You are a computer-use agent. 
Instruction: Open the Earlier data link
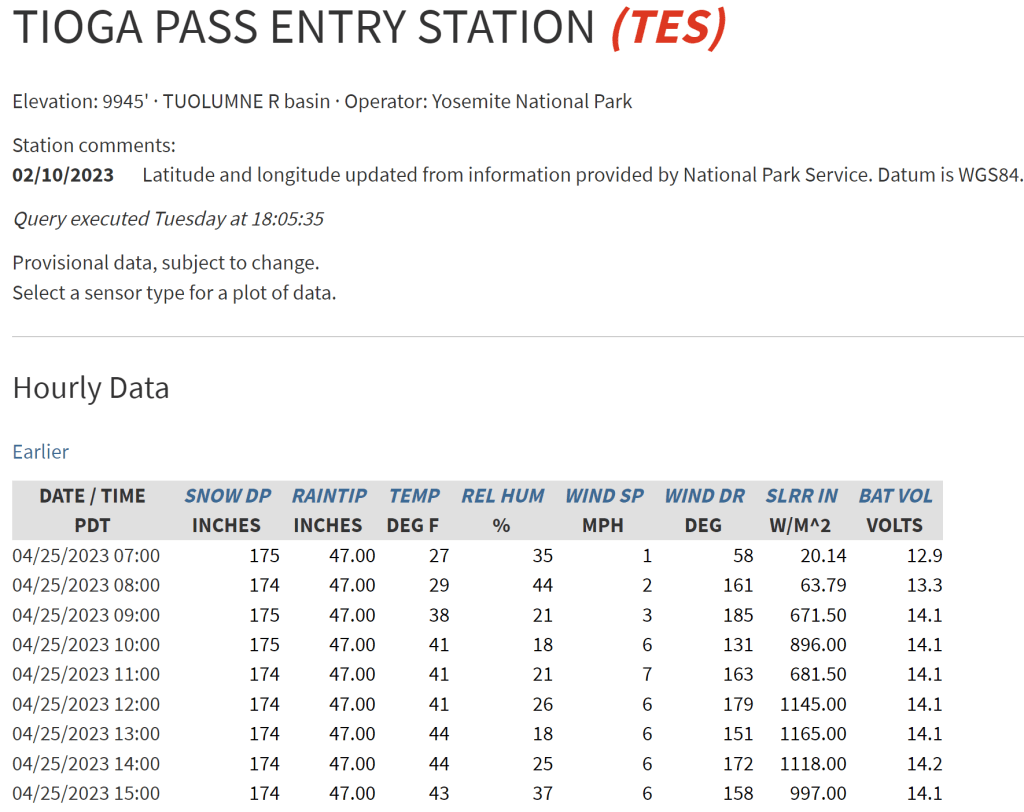coord(41,452)
